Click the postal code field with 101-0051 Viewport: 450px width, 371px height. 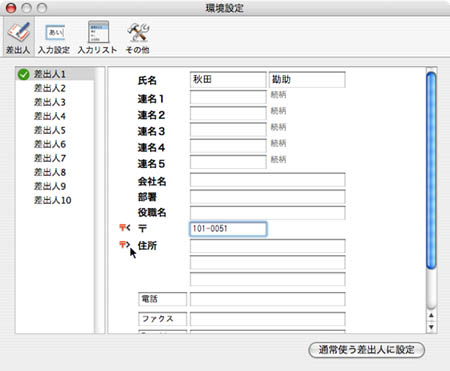228,229
